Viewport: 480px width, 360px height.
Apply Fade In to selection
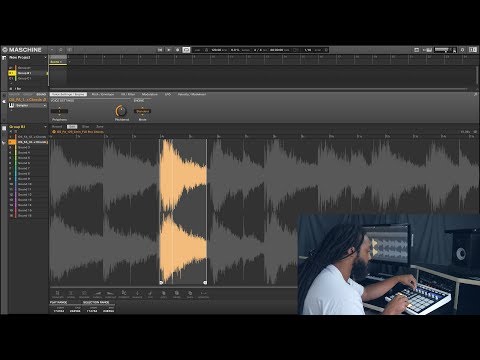click(x=97, y=294)
